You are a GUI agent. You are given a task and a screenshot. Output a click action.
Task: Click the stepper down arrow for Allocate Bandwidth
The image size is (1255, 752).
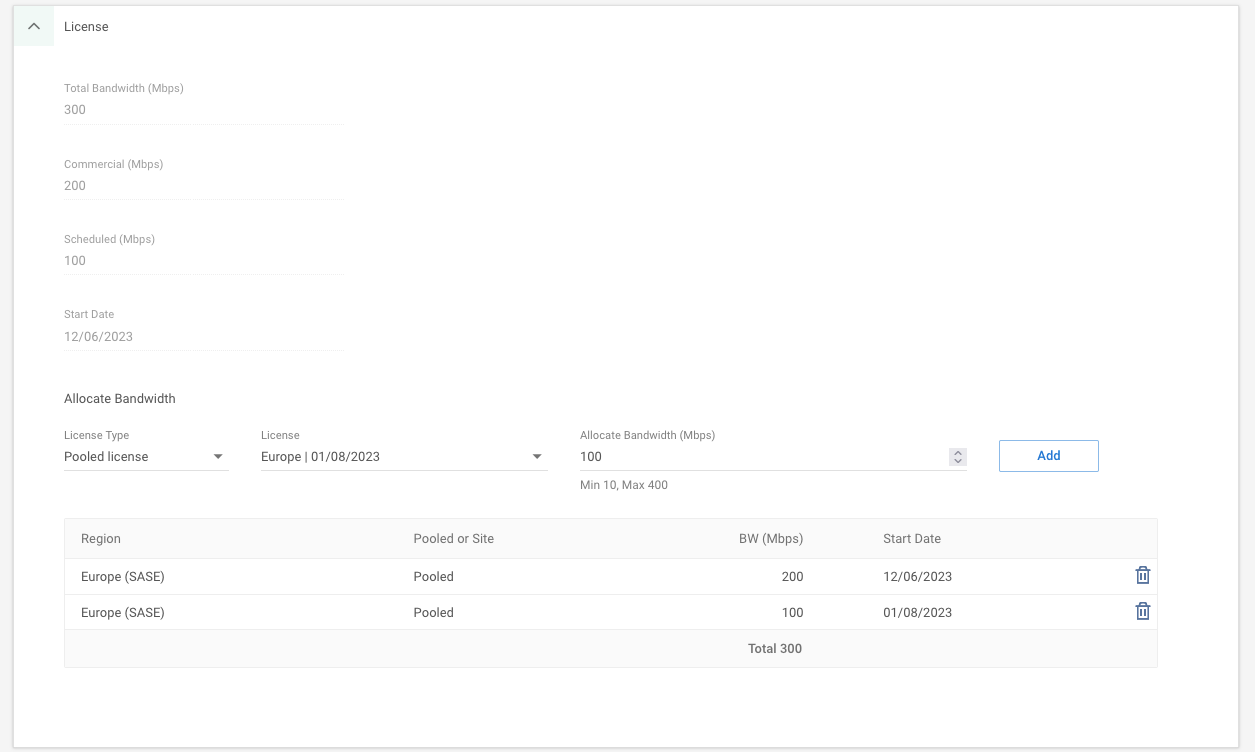click(x=958, y=460)
